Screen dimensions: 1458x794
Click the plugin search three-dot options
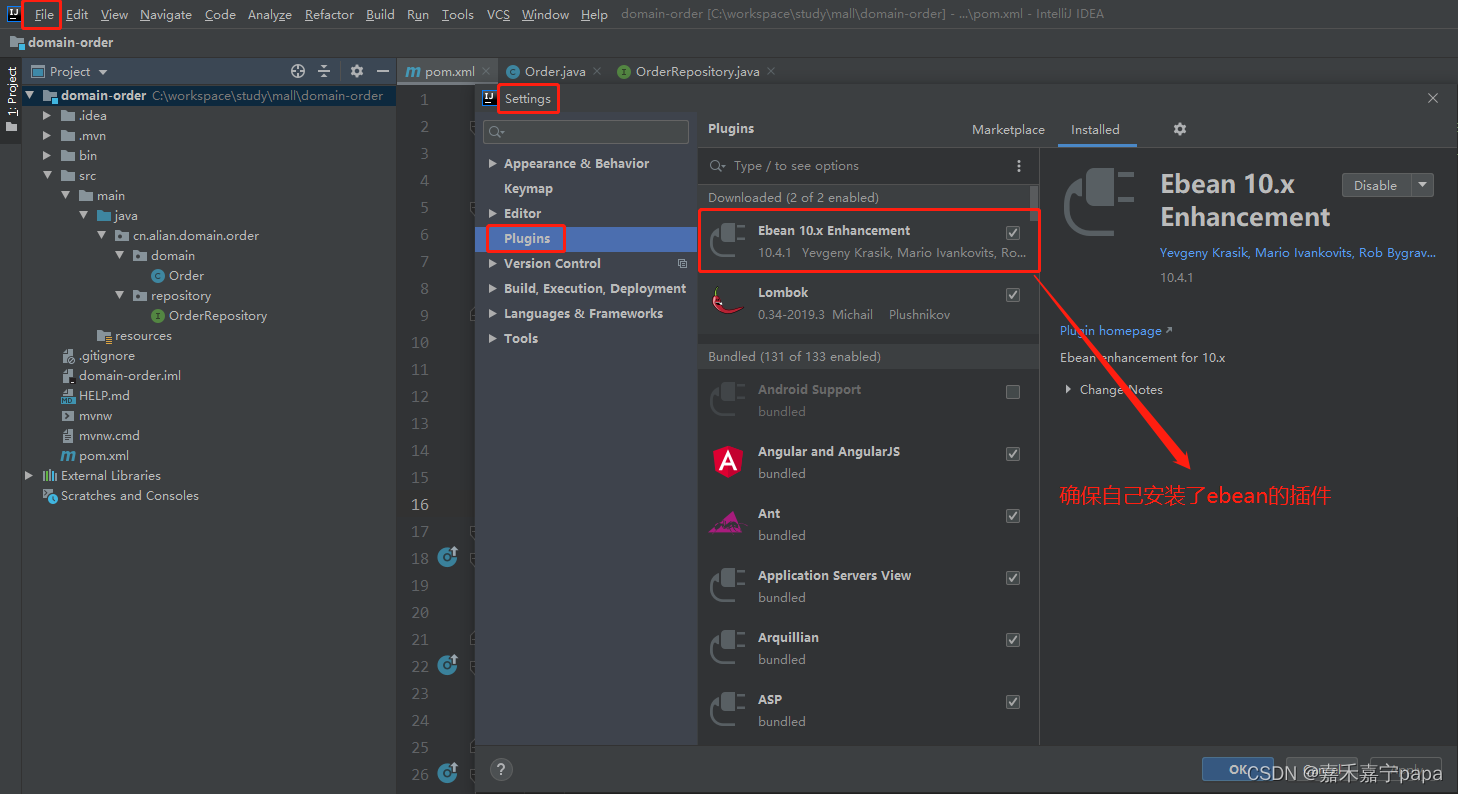point(1019,166)
